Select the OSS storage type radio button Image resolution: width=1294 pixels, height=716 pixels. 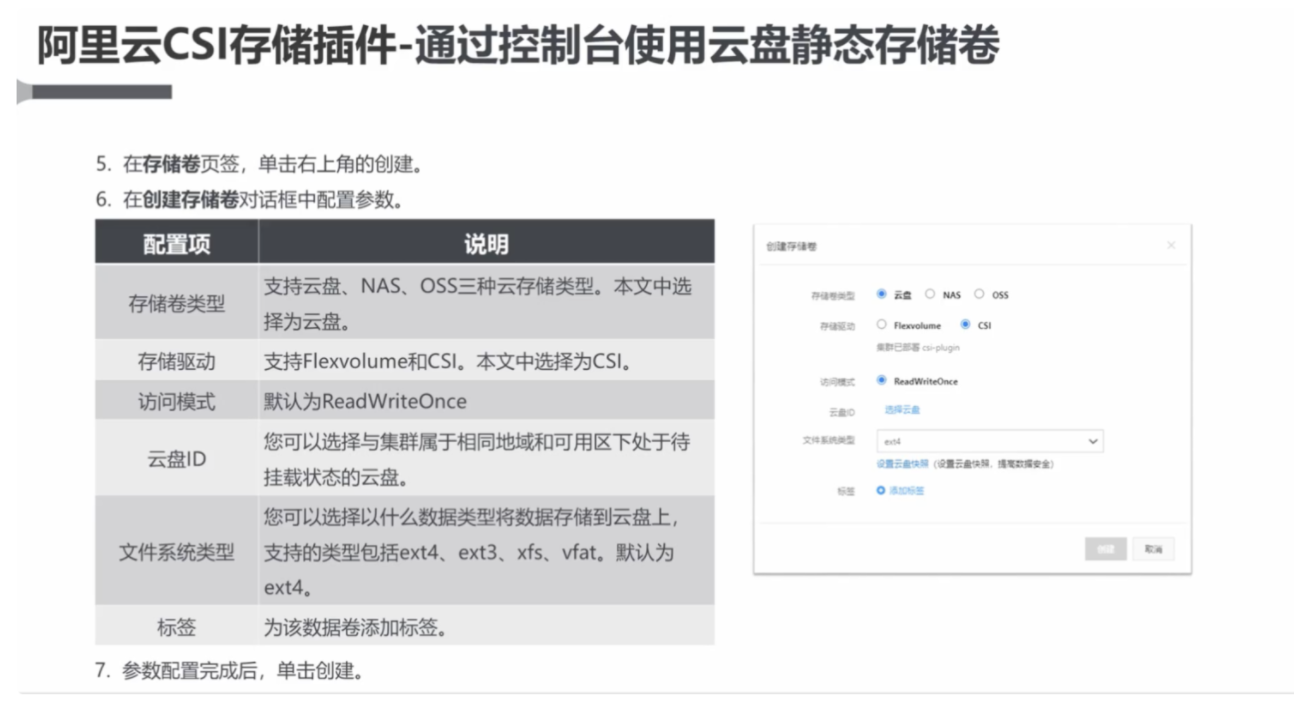click(979, 294)
